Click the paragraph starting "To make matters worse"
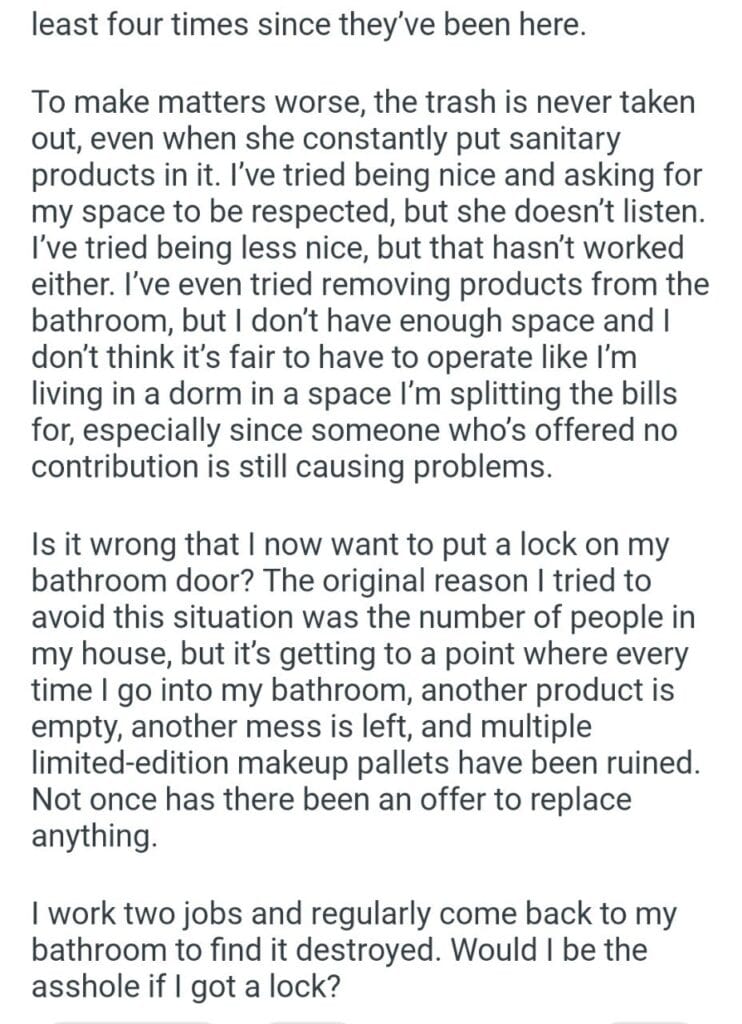 [370, 285]
